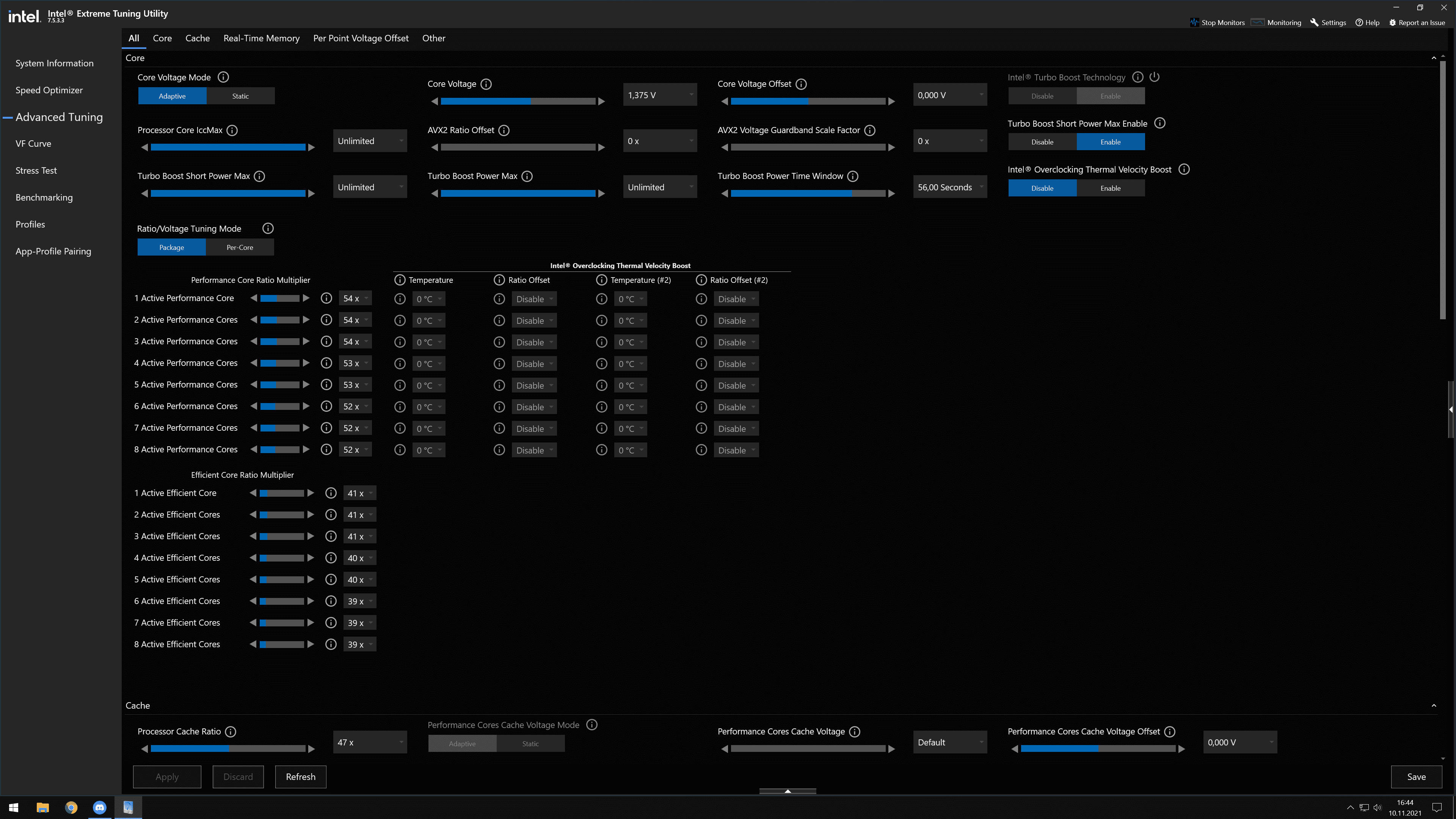Open Processor Cache Ratio 47 x dropdown

pos(370,742)
